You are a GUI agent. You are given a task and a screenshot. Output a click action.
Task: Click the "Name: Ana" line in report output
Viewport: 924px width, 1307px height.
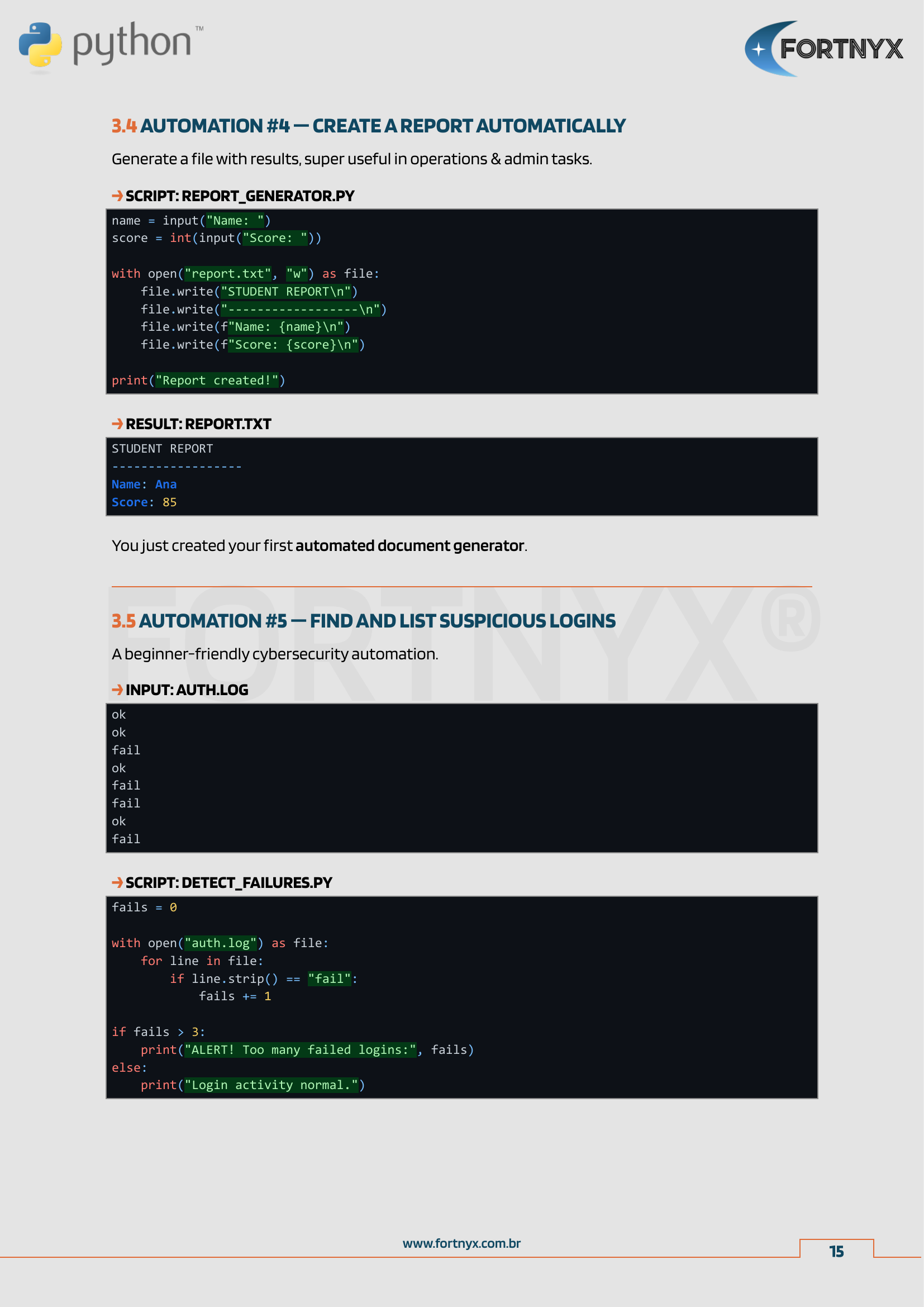point(144,484)
